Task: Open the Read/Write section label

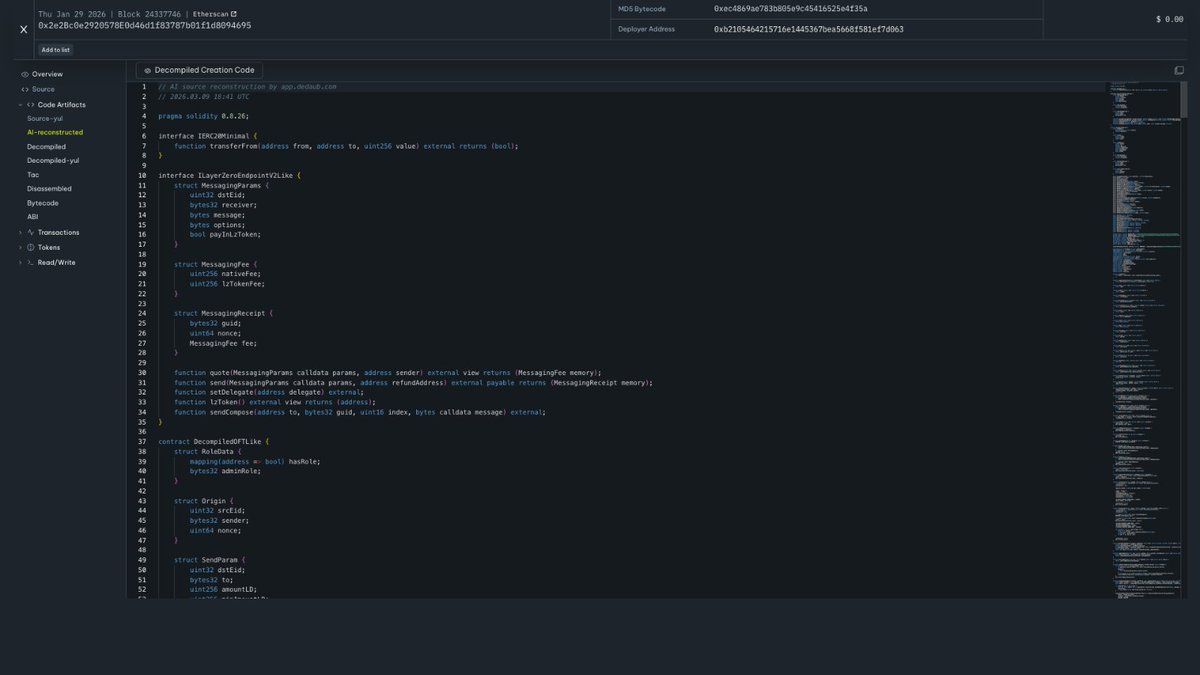Action: tap(57, 262)
